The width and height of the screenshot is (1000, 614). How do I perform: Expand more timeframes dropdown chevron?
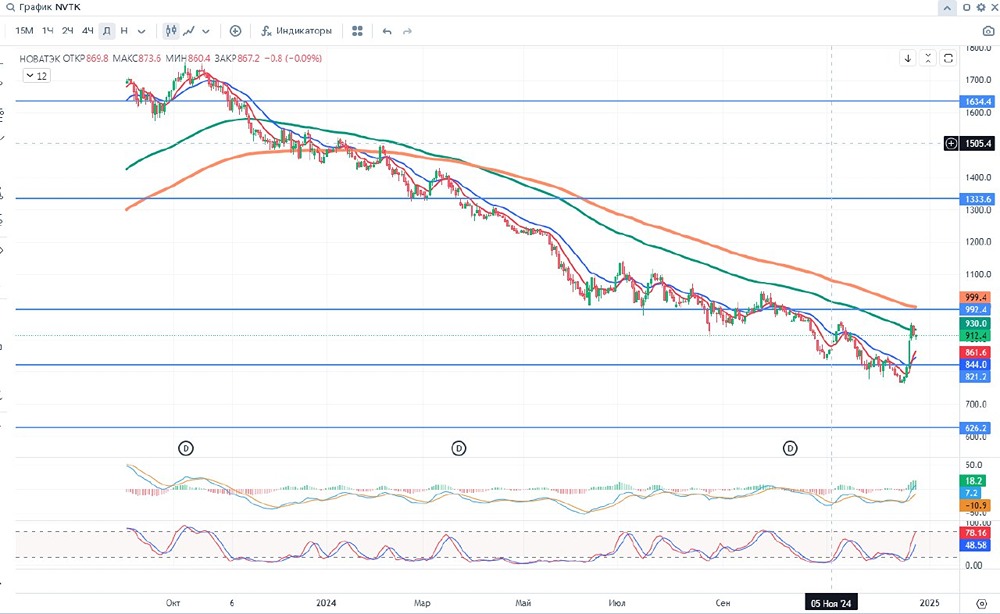pos(142,31)
